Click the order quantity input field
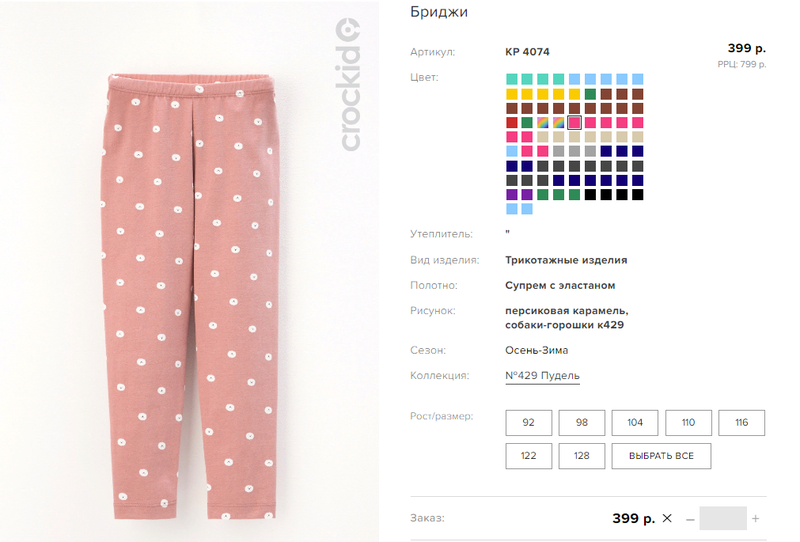The height and width of the screenshot is (542, 800). pyautogui.click(x=723, y=519)
